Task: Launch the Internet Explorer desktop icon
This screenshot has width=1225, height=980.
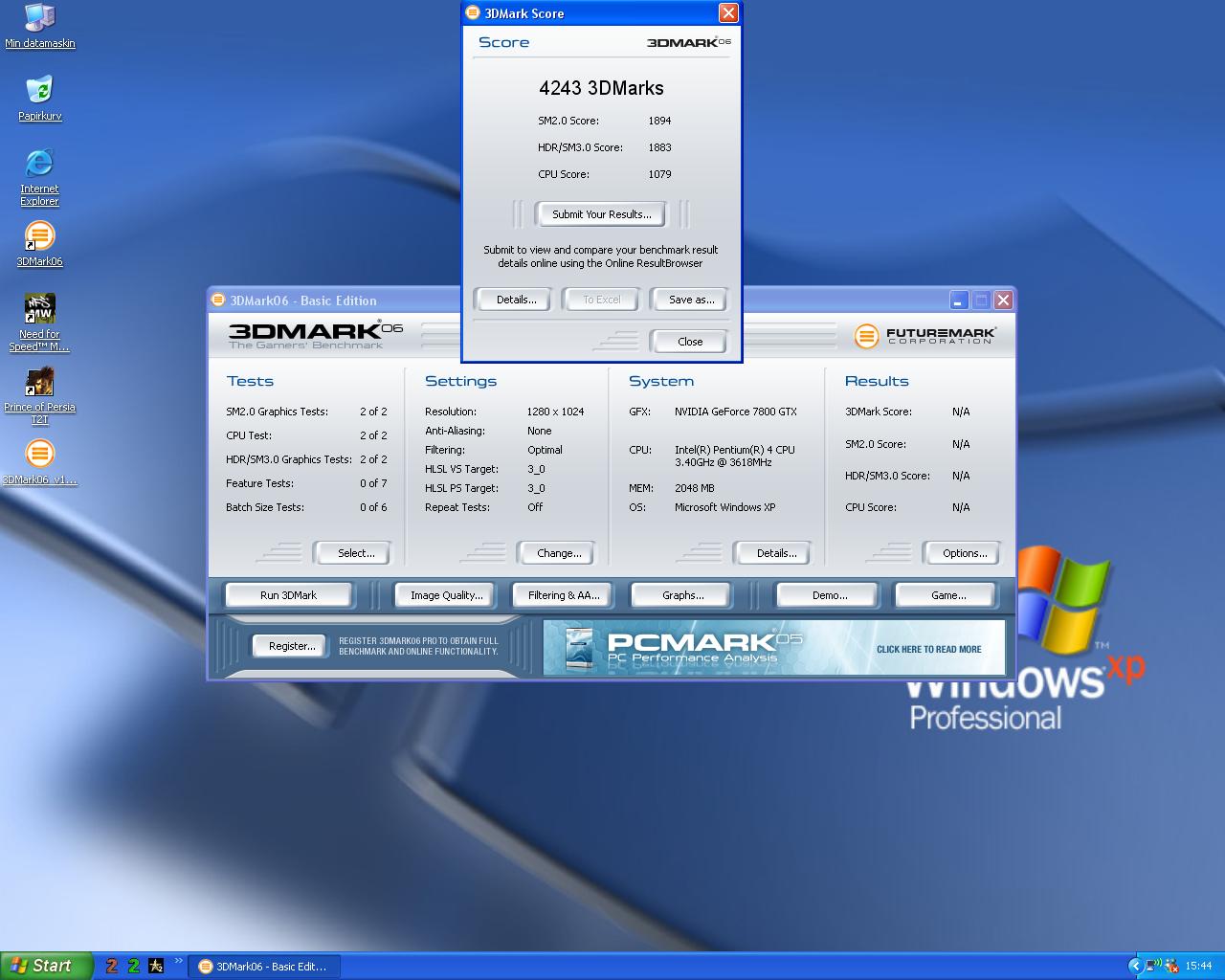Action: click(x=39, y=177)
